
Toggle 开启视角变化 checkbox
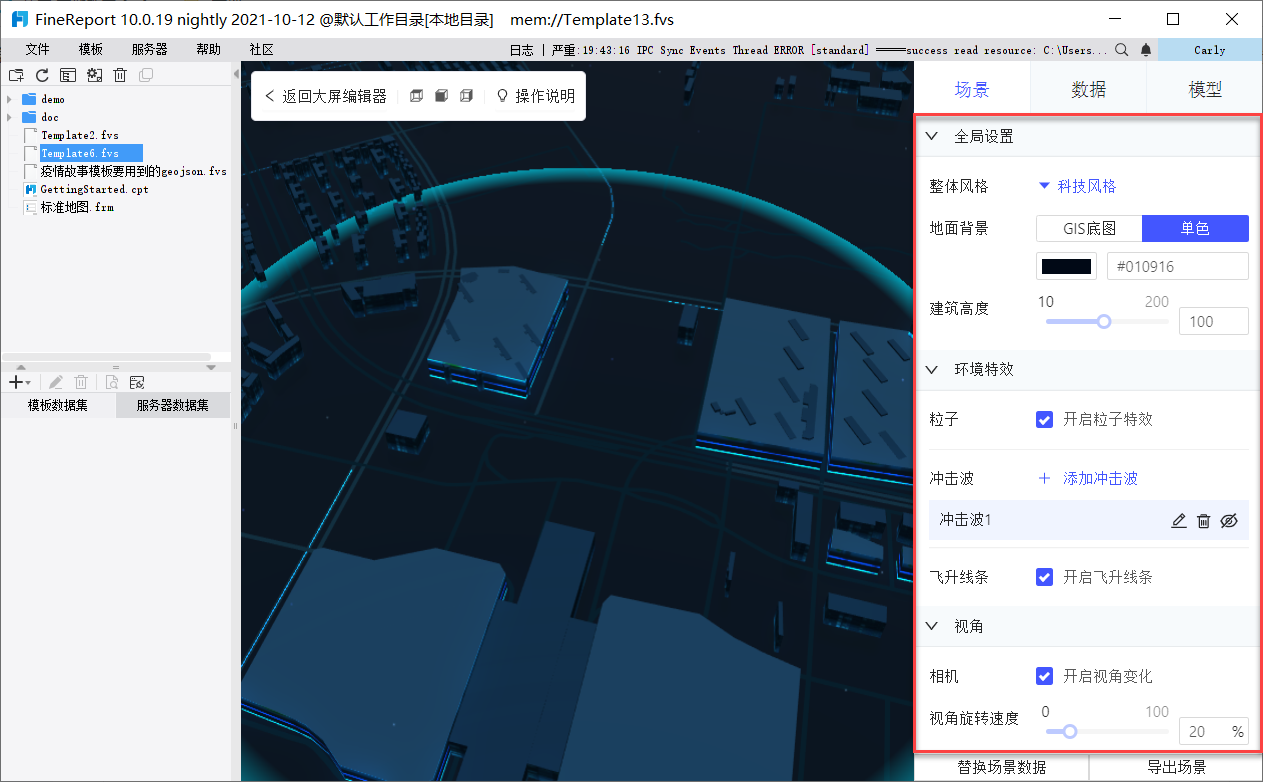pos(1044,676)
